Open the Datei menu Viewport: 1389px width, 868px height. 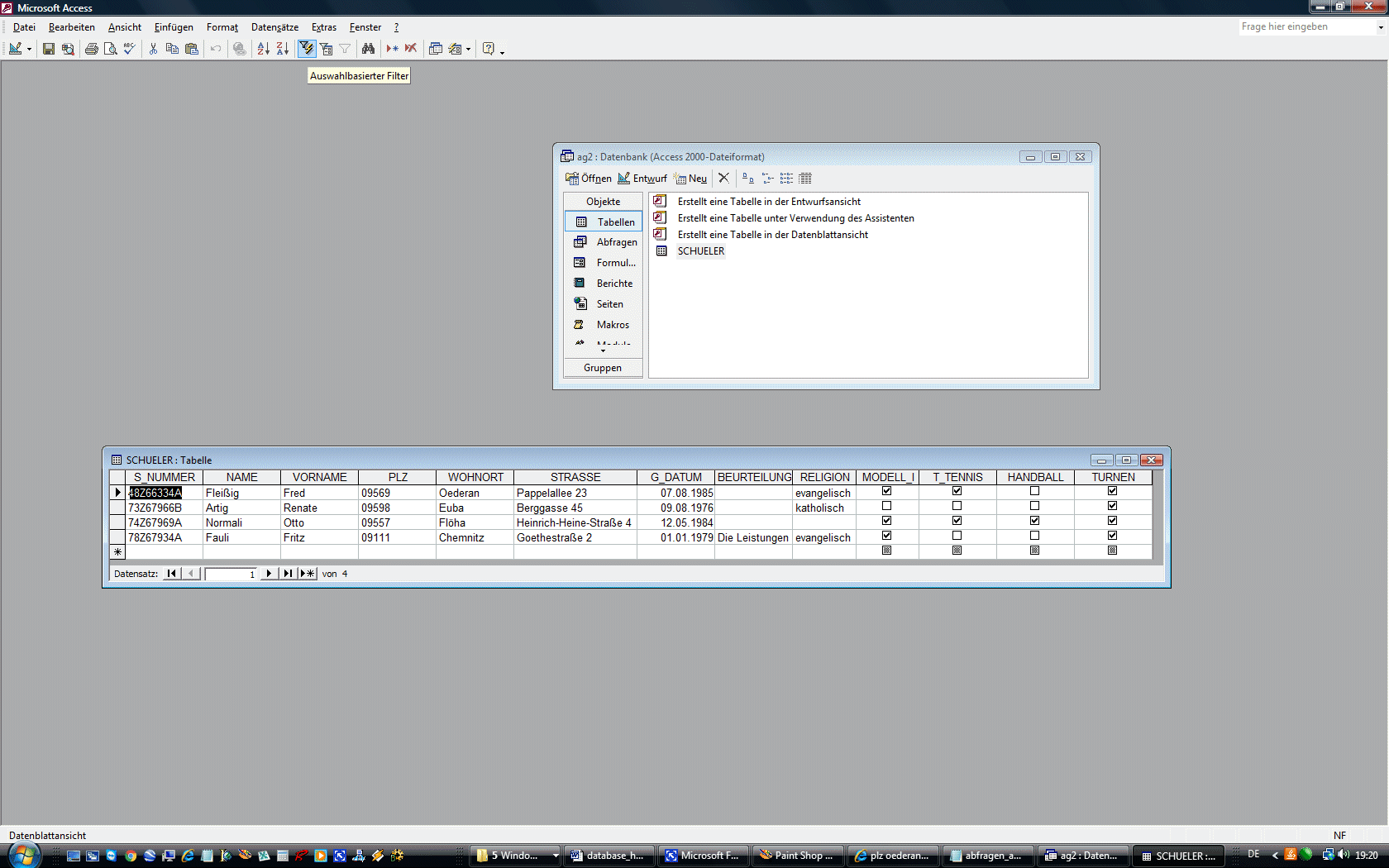24,27
